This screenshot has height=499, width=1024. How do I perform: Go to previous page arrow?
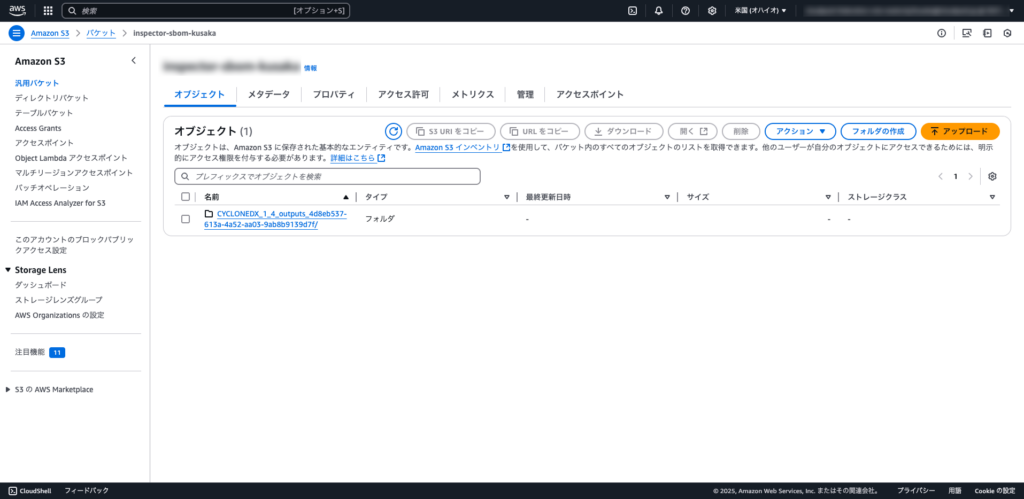point(940,176)
